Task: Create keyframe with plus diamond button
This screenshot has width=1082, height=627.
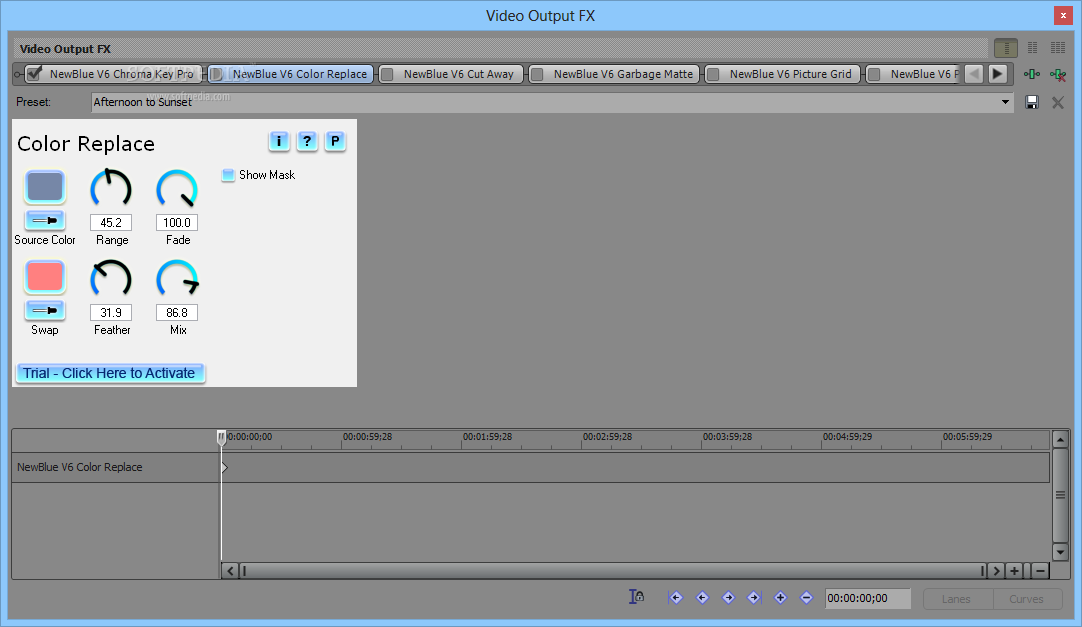Action: coord(780,598)
